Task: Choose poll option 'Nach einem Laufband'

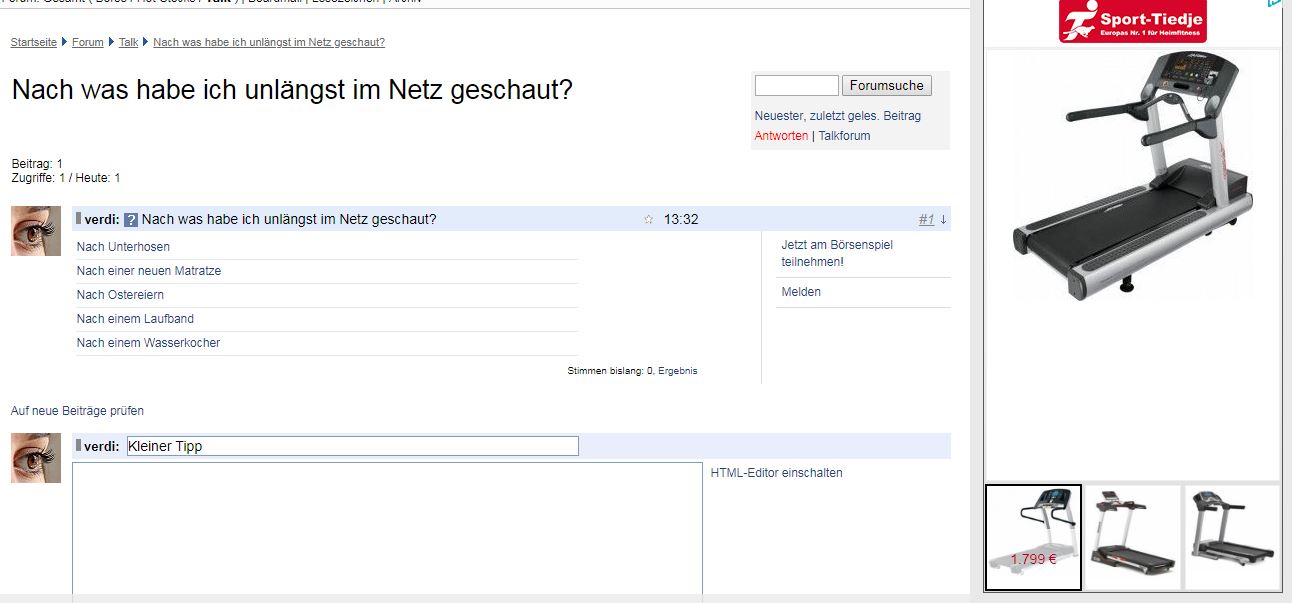Action: point(135,319)
